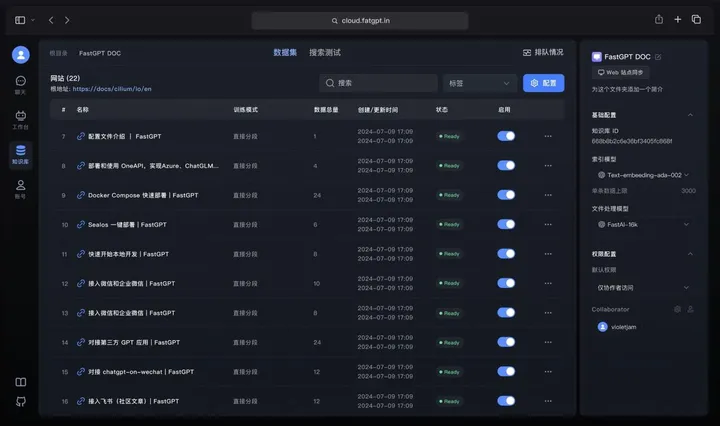
Task: Click the browser address bar
Action: tap(360, 21)
